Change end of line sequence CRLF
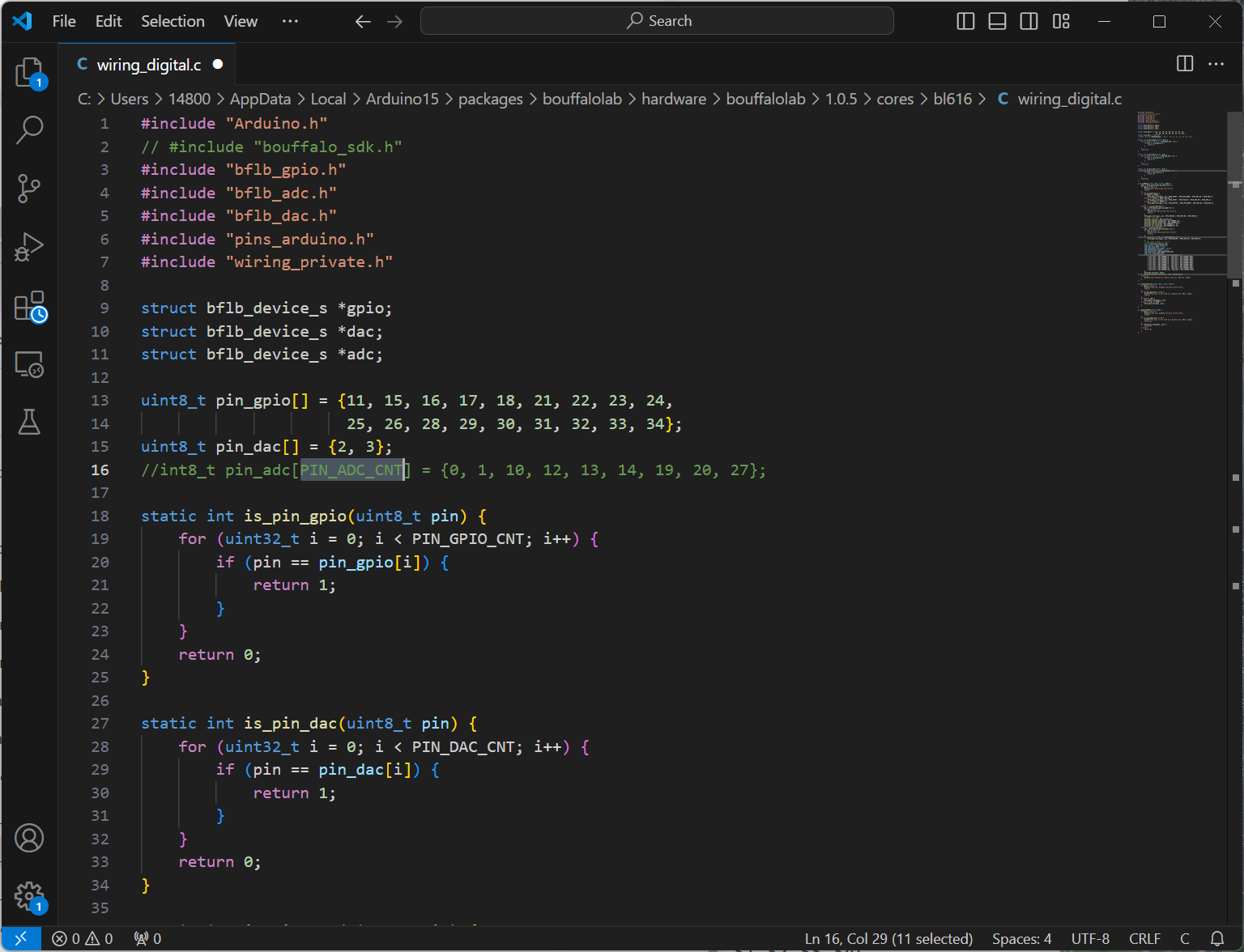Image resolution: width=1244 pixels, height=952 pixels. (x=1144, y=938)
